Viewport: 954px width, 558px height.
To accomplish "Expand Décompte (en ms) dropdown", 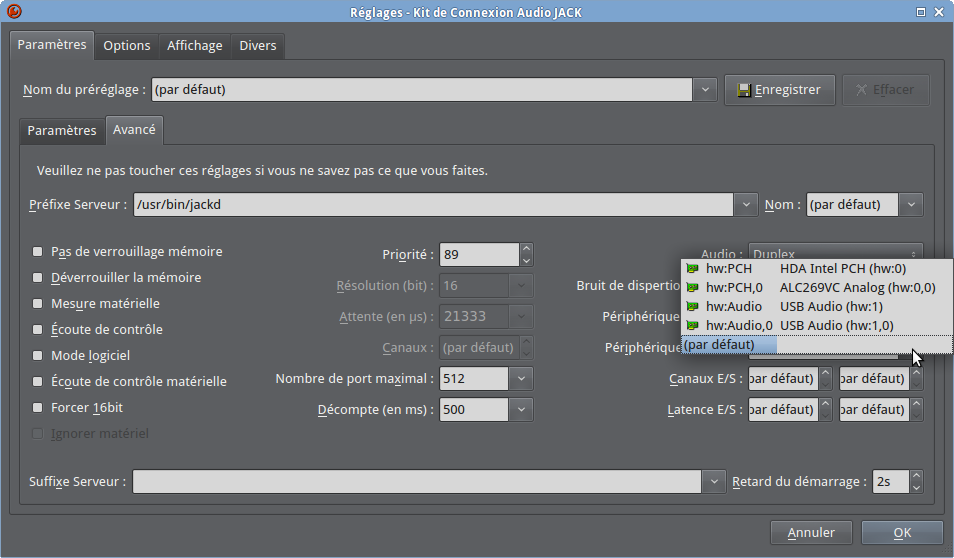I will [x=521, y=410].
